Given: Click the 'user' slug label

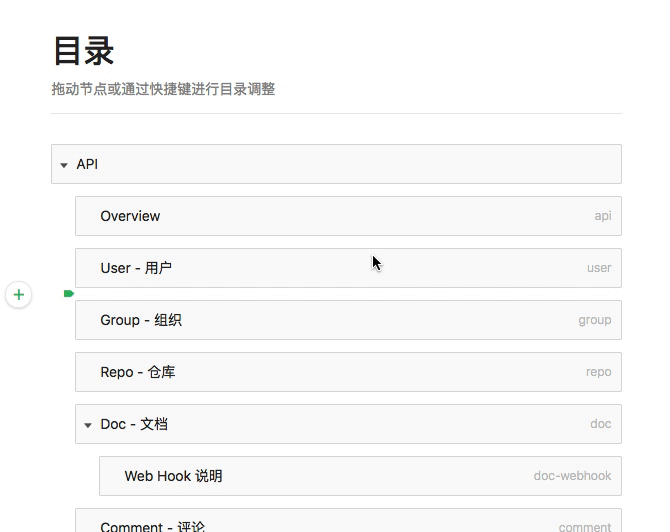Looking at the screenshot, I should [x=599, y=268].
